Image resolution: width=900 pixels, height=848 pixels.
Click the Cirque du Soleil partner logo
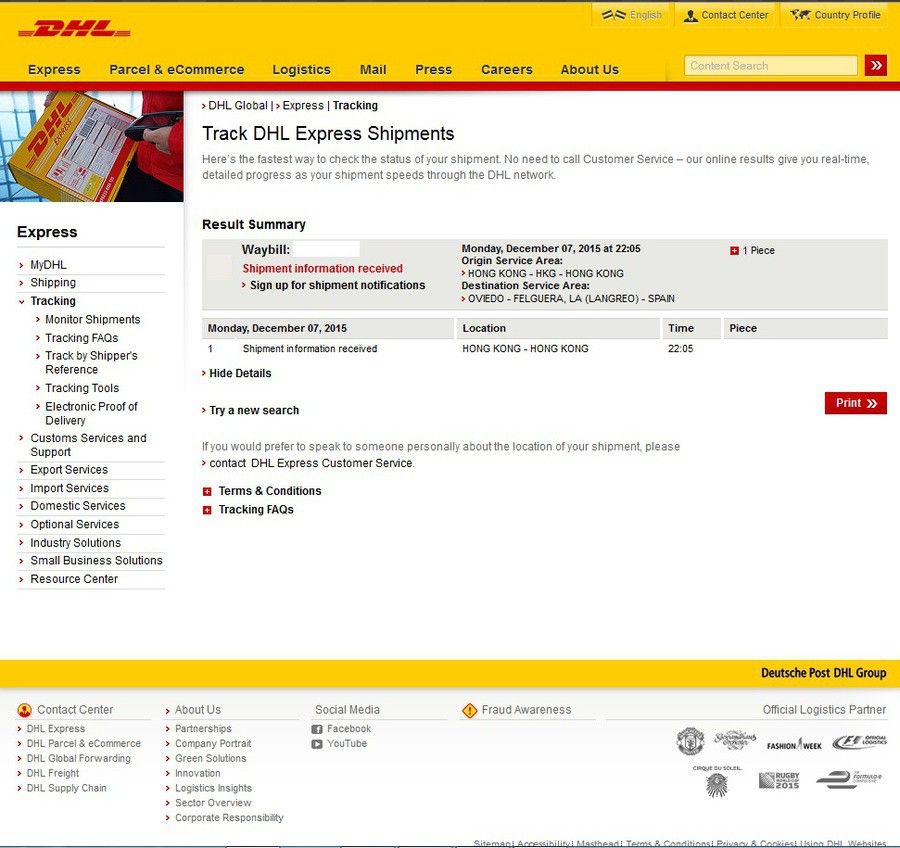pos(717,781)
